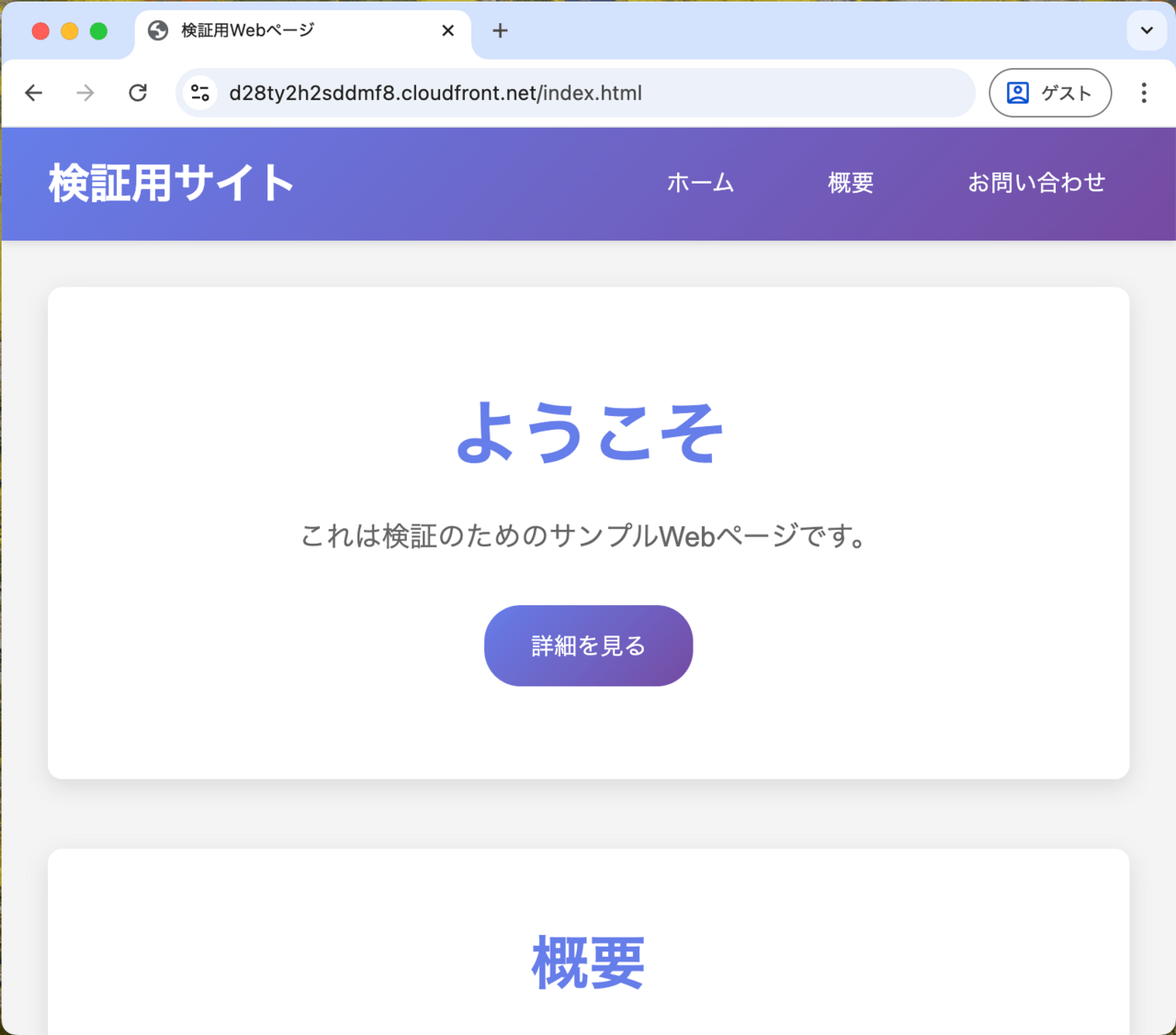Open the 概要 navigation link
Viewport: 1176px width, 1035px height.
point(851,183)
